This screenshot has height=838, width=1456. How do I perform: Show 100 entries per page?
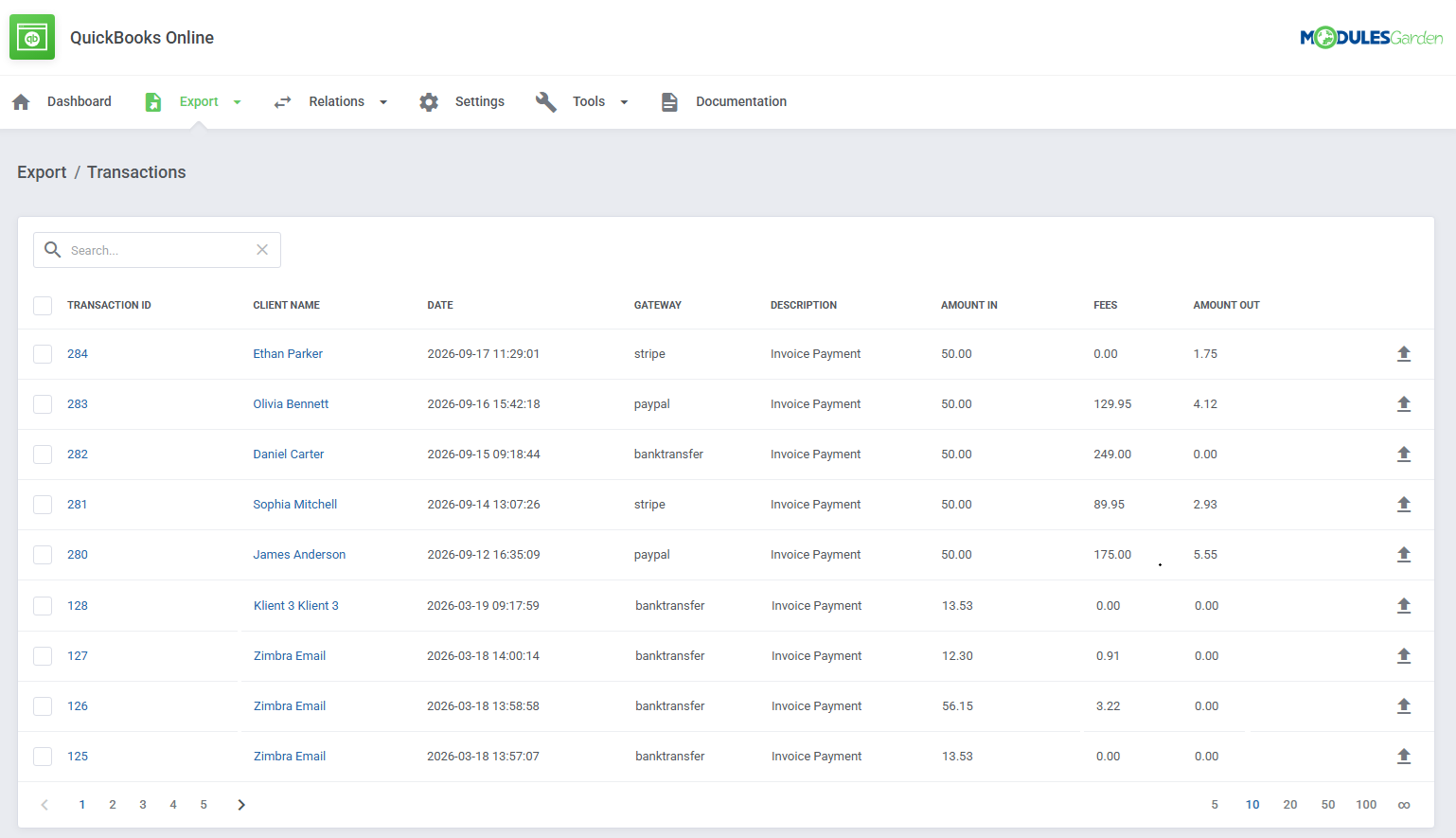(x=1366, y=805)
